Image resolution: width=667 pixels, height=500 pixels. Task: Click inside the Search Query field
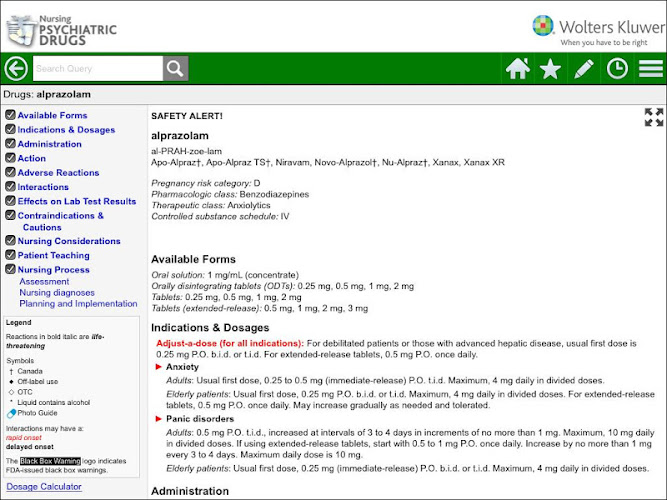(98, 69)
